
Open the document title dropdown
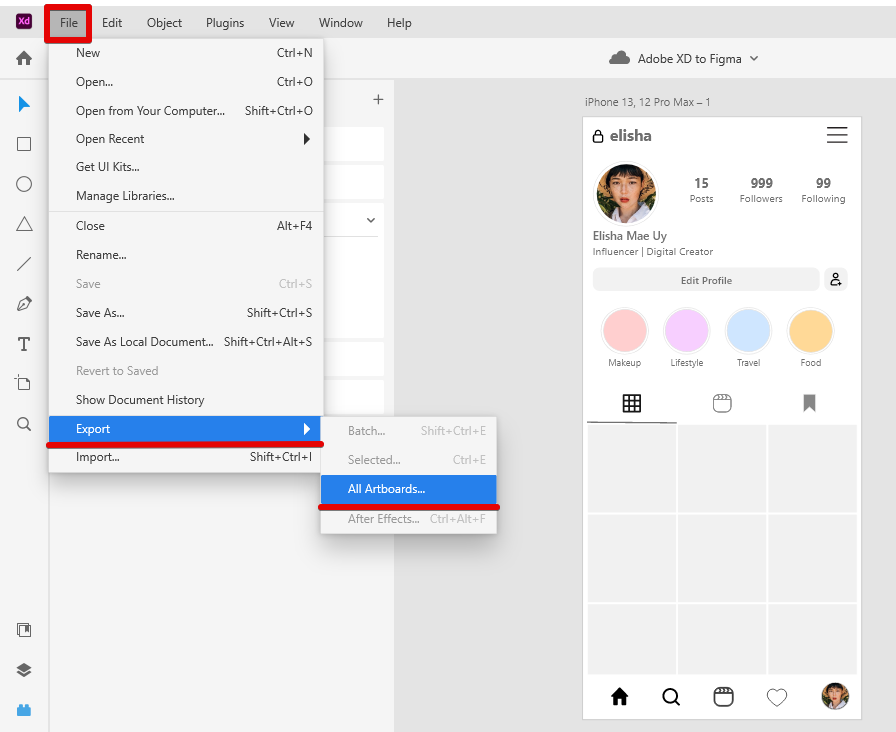click(x=754, y=59)
